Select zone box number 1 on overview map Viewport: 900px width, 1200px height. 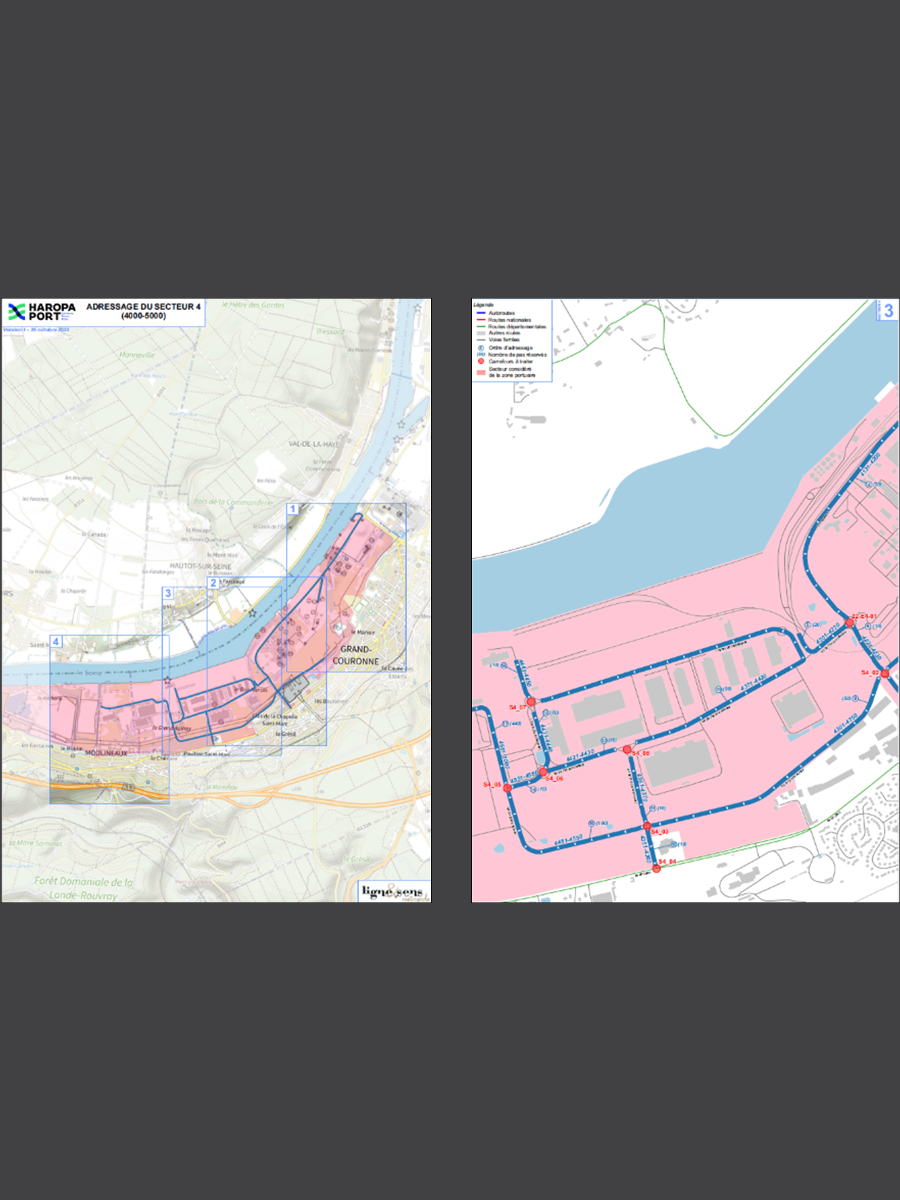pyautogui.click(x=293, y=509)
